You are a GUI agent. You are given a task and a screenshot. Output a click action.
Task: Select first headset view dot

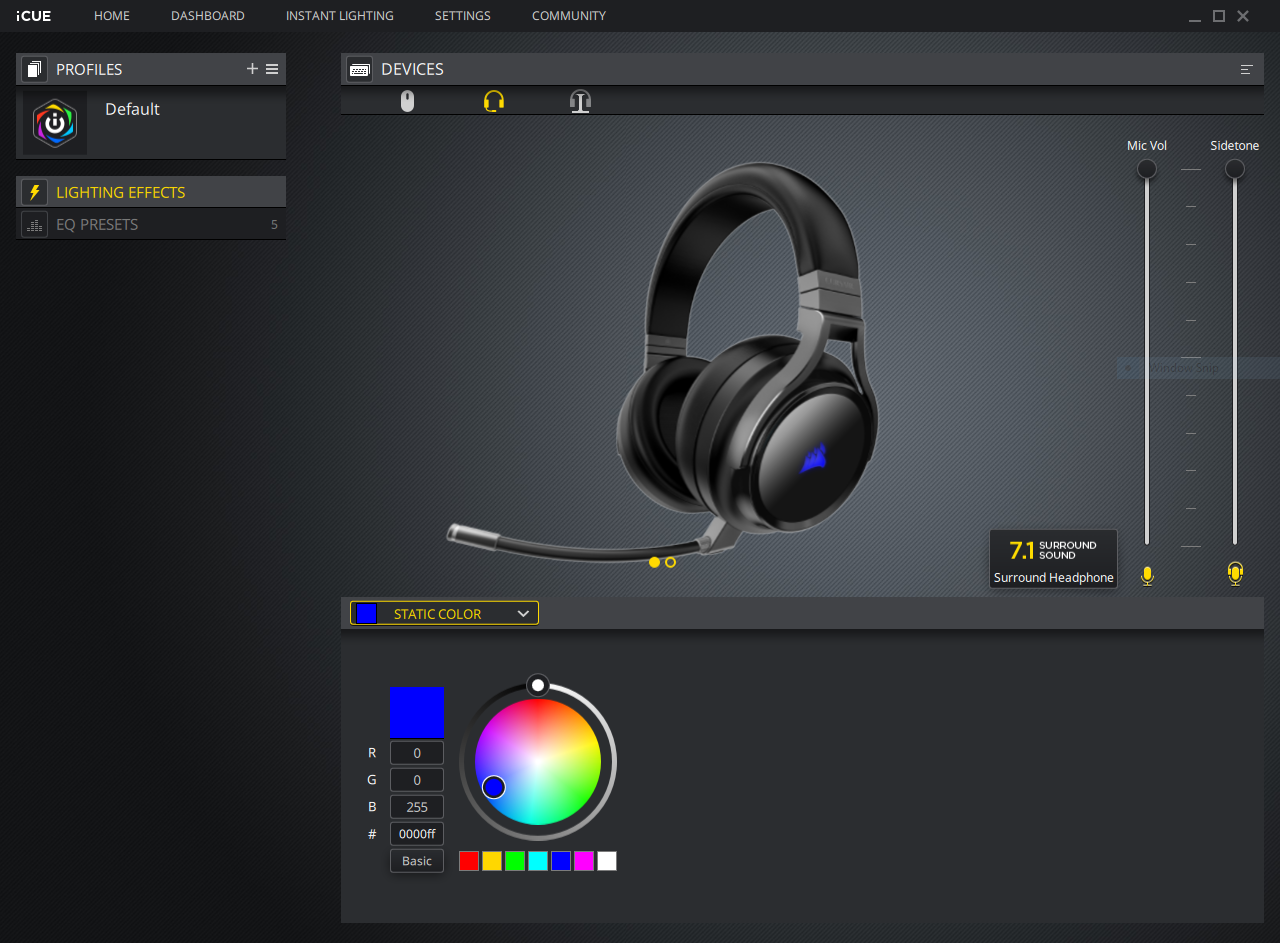tap(654, 562)
